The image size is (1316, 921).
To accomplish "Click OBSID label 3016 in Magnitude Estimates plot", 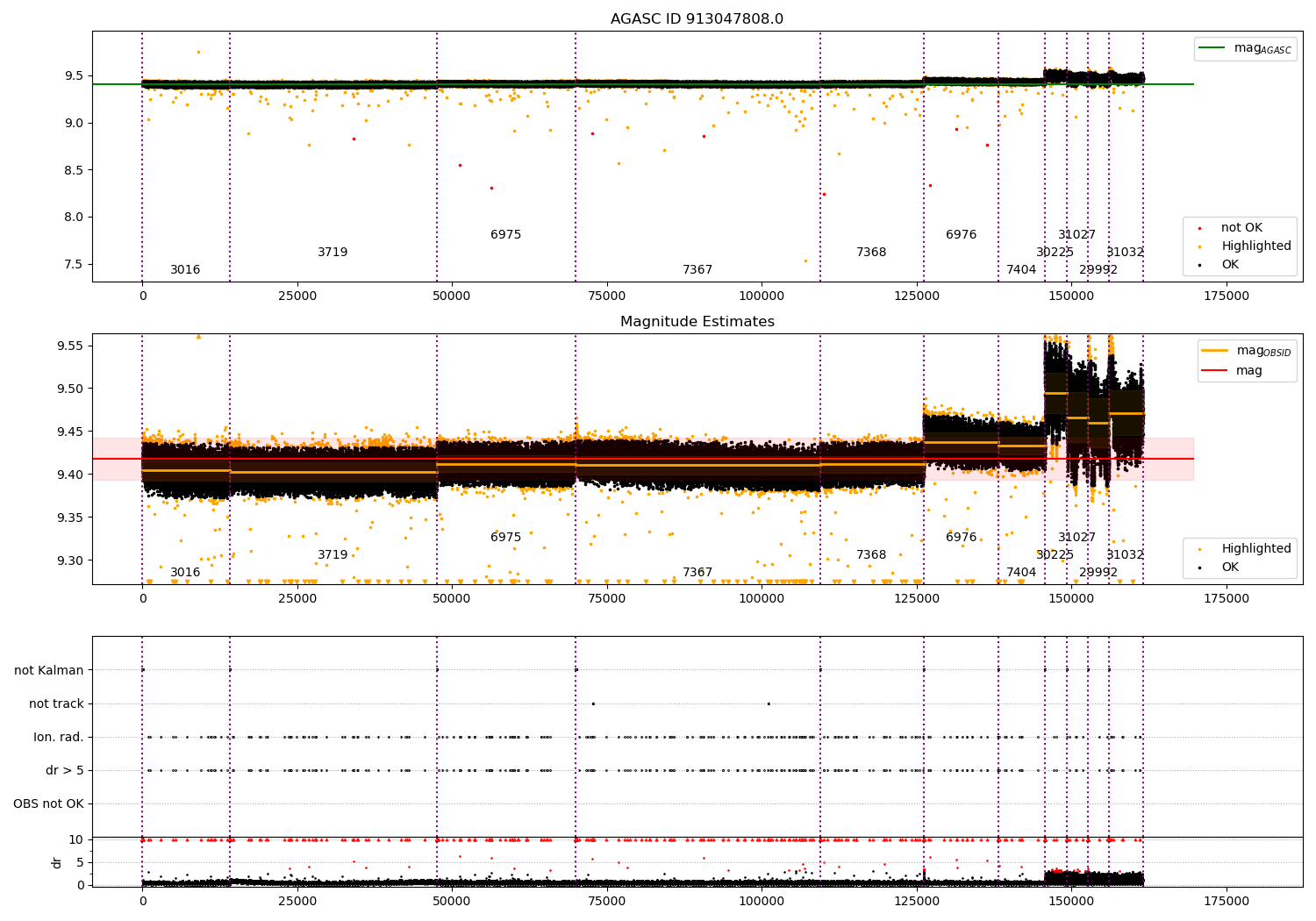I will click(x=185, y=573).
